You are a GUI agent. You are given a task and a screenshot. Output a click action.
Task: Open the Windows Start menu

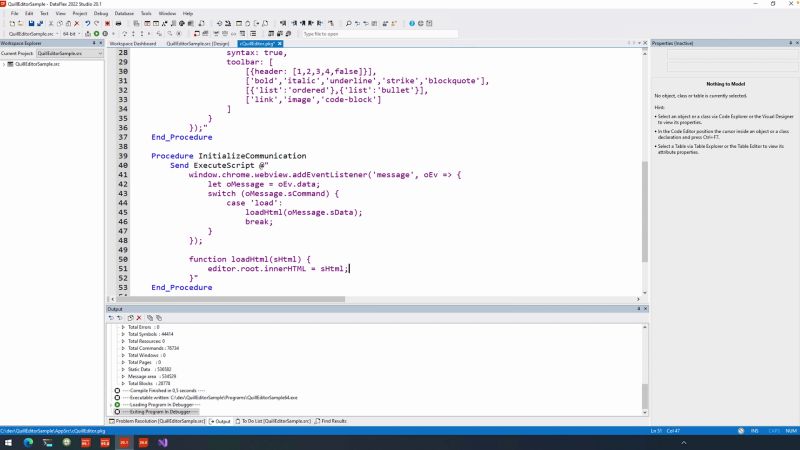coord(9,442)
